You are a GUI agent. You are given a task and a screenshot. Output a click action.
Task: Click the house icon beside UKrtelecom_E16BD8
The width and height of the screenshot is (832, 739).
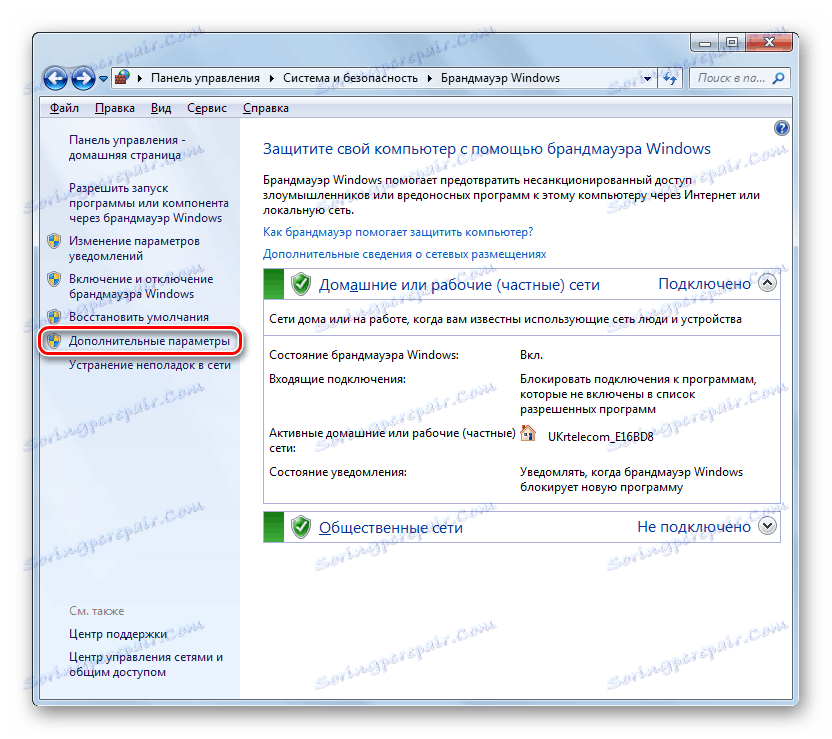[527, 433]
